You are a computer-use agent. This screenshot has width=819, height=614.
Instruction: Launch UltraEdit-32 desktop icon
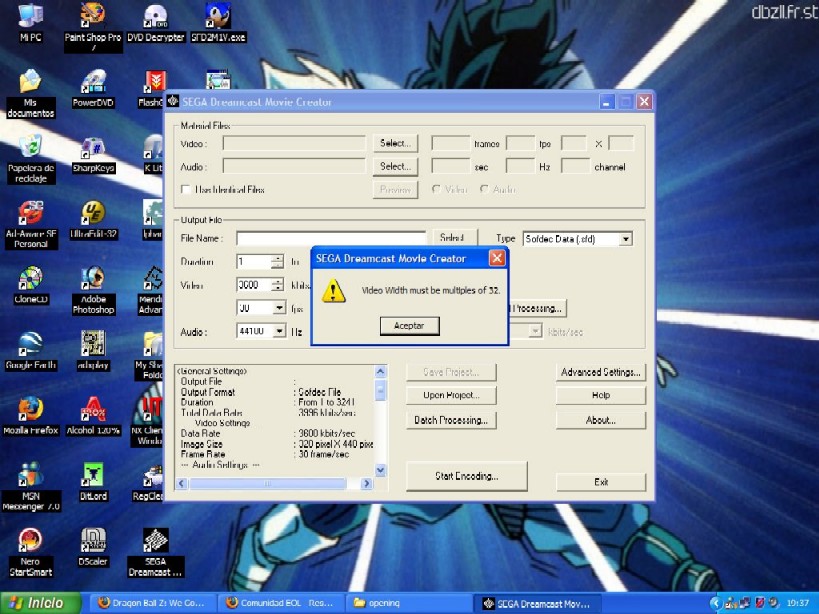tap(93, 220)
